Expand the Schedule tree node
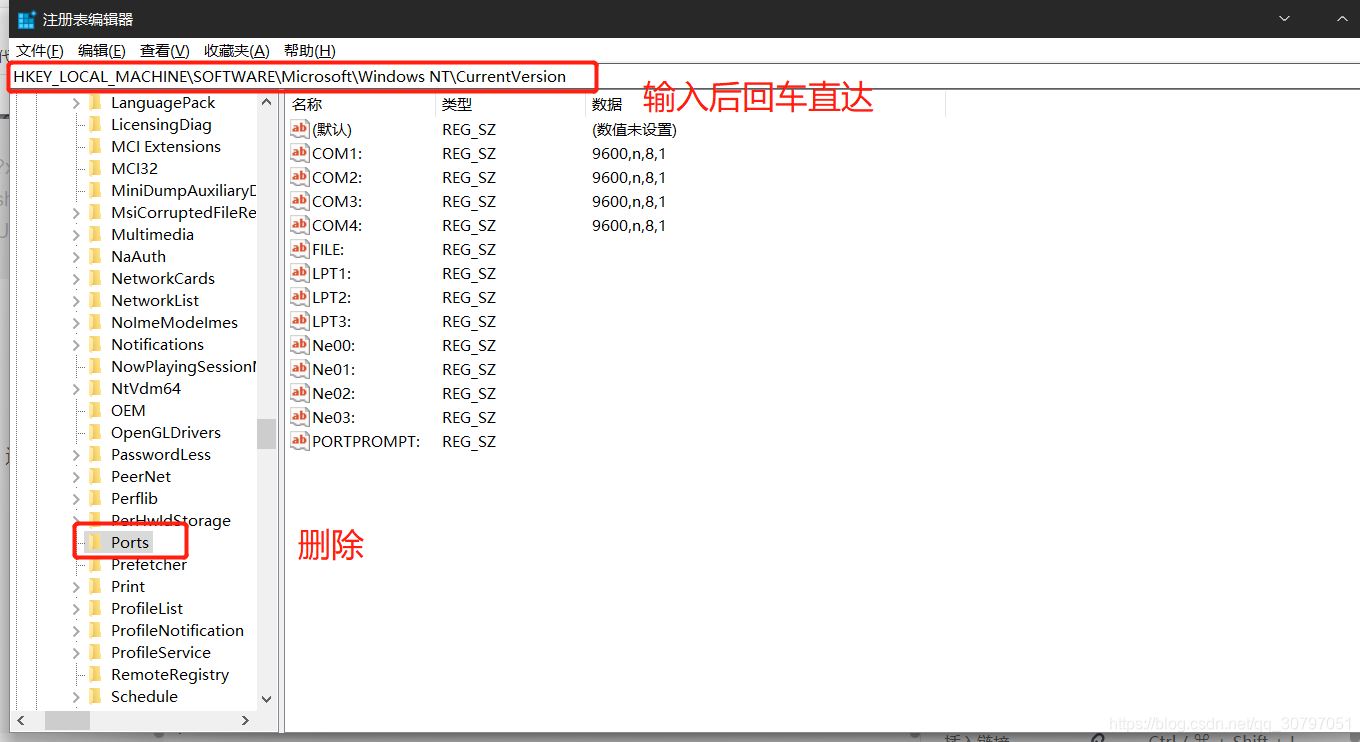 click(x=76, y=697)
